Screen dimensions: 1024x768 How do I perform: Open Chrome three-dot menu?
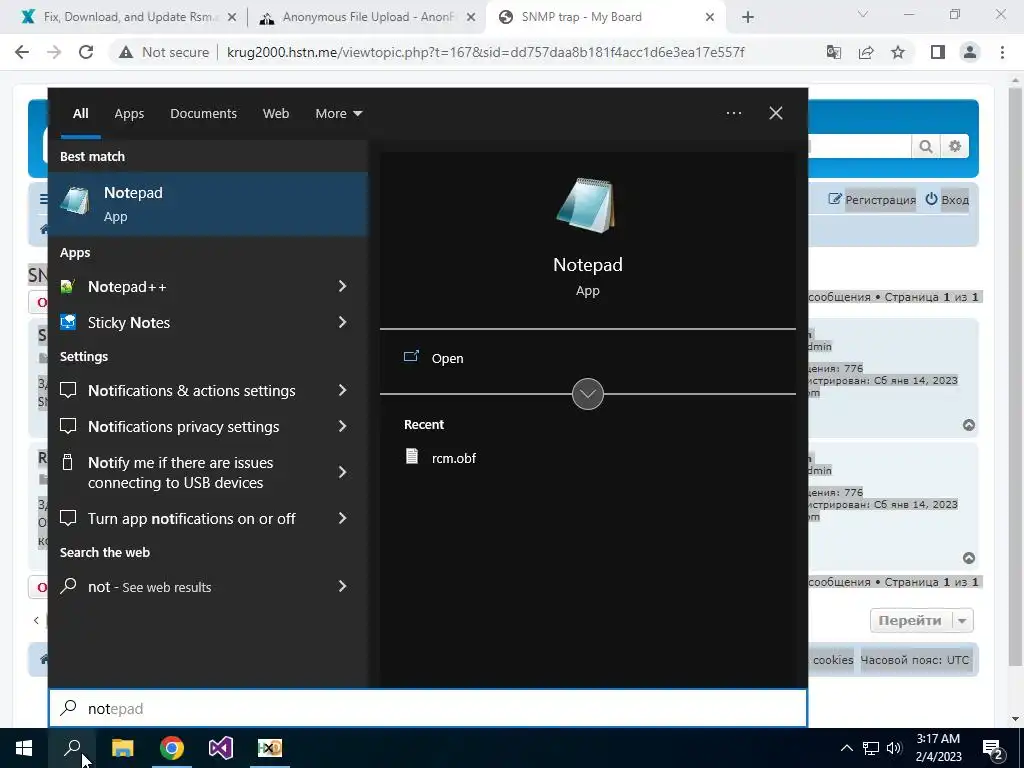tap(1002, 52)
